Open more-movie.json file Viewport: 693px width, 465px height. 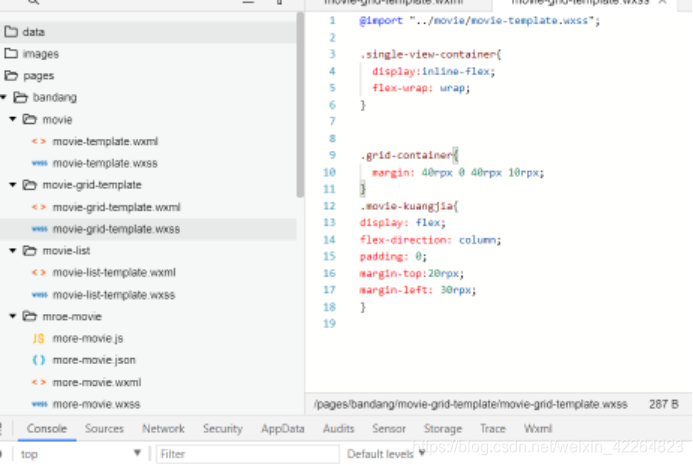click(x=94, y=360)
